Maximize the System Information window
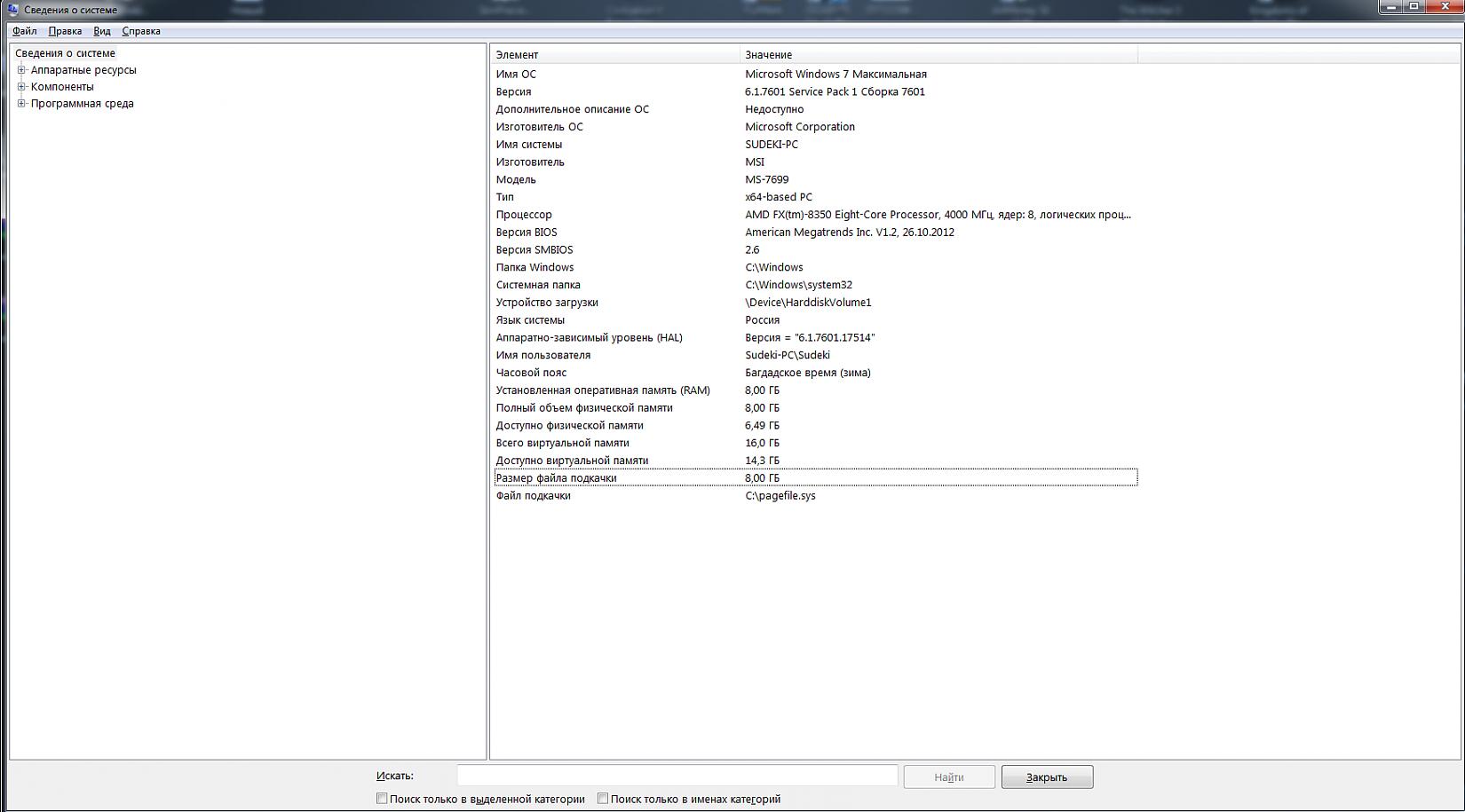The height and width of the screenshot is (812, 1465). click(1414, 6)
